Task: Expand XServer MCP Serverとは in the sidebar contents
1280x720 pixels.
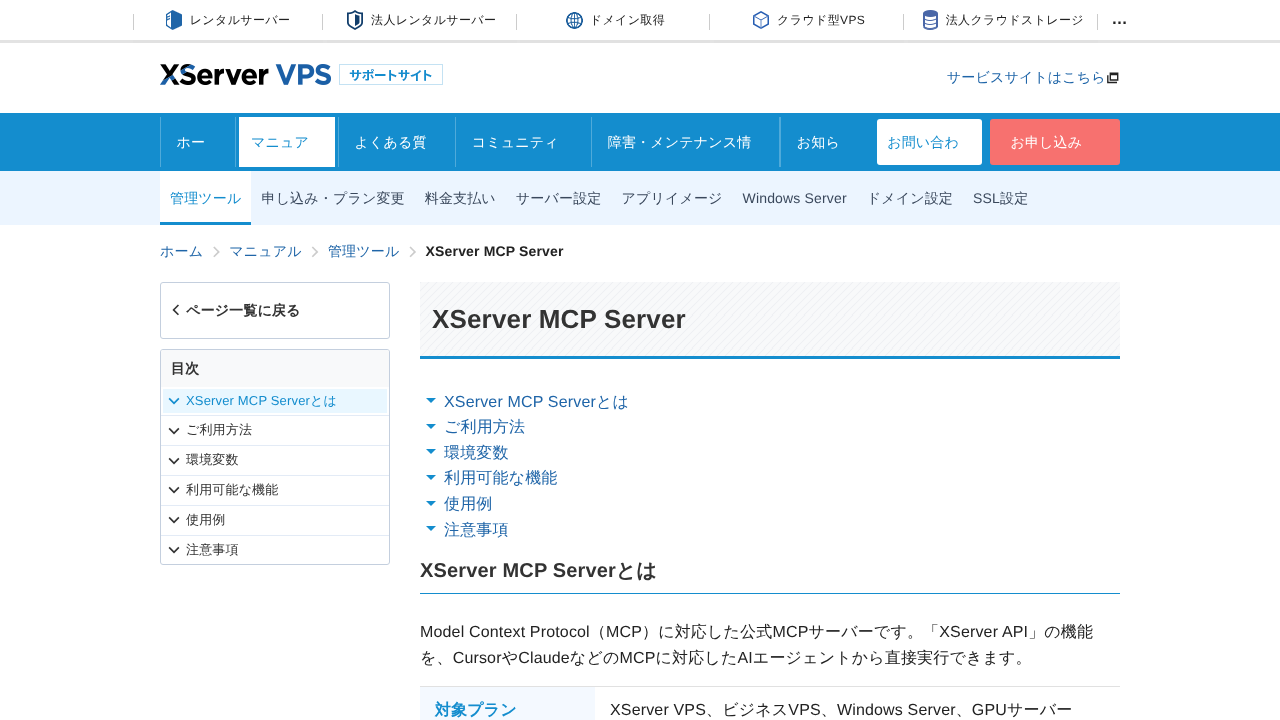Action: [275, 401]
